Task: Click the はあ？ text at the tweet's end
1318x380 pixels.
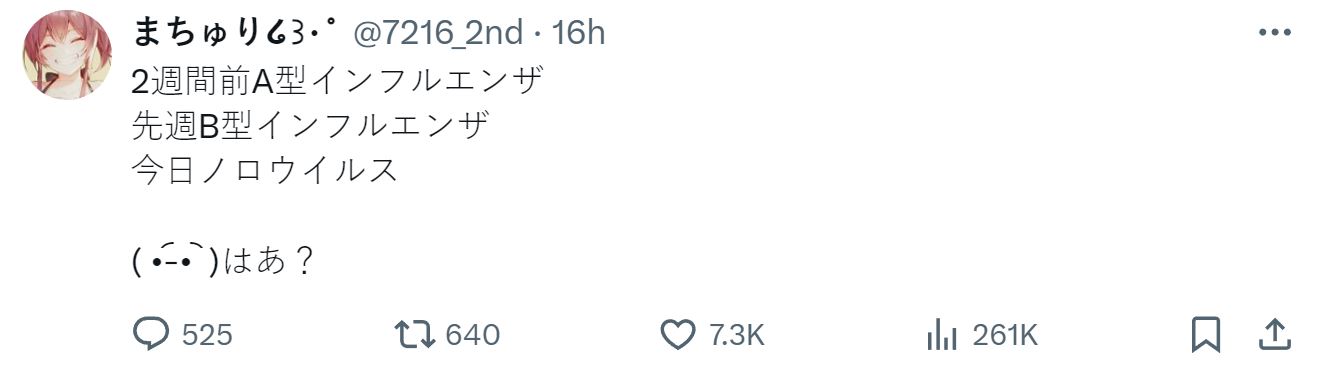Action: [270, 262]
